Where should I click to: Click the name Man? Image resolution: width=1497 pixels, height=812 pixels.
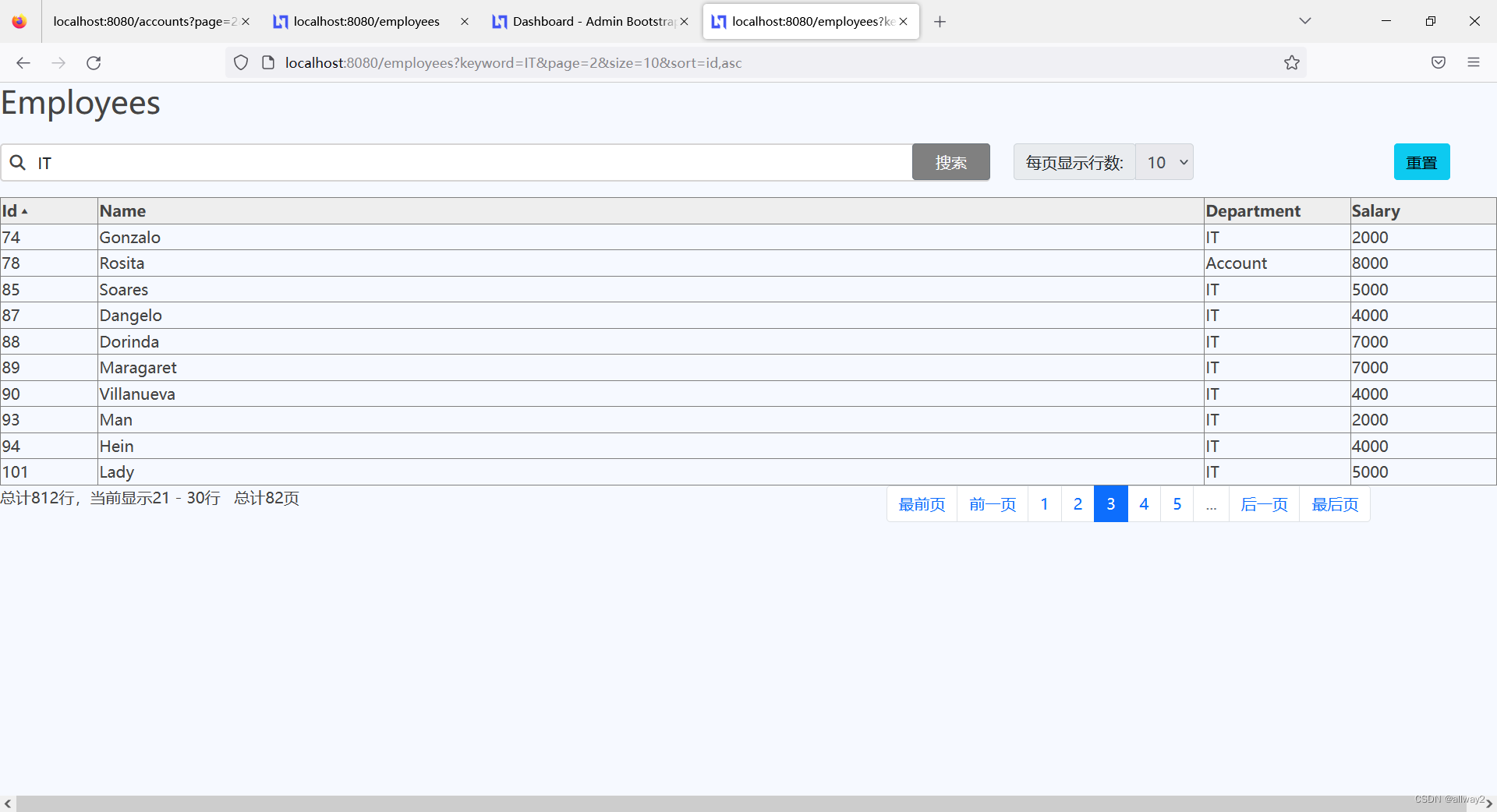115,420
